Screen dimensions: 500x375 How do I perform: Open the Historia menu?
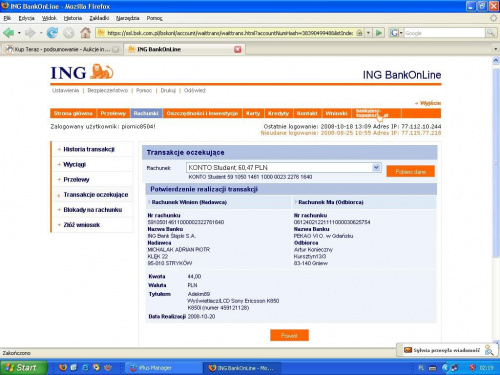[73, 18]
